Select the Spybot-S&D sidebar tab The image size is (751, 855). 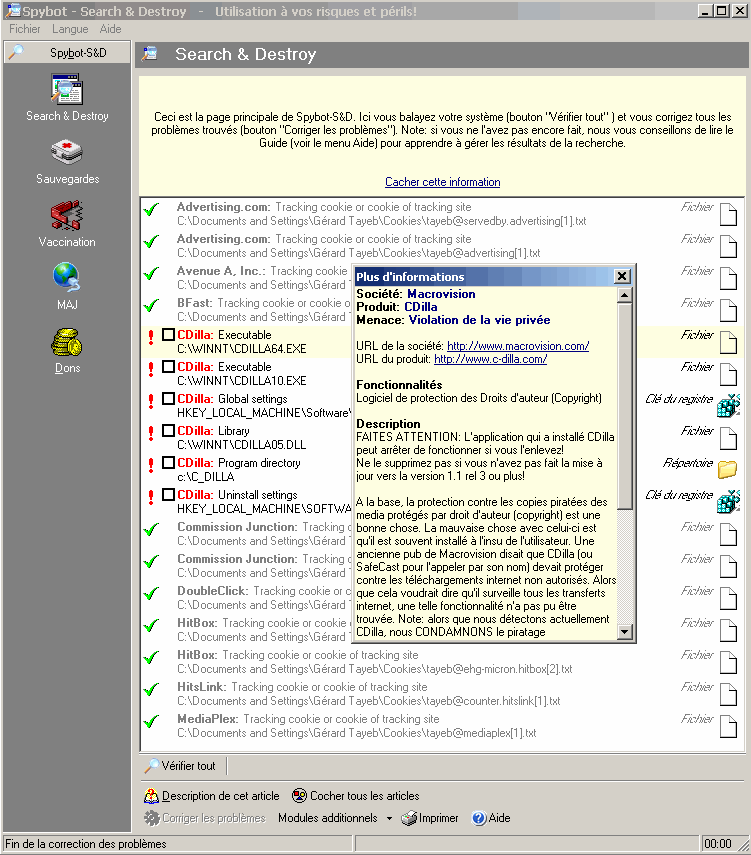coord(67,52)
